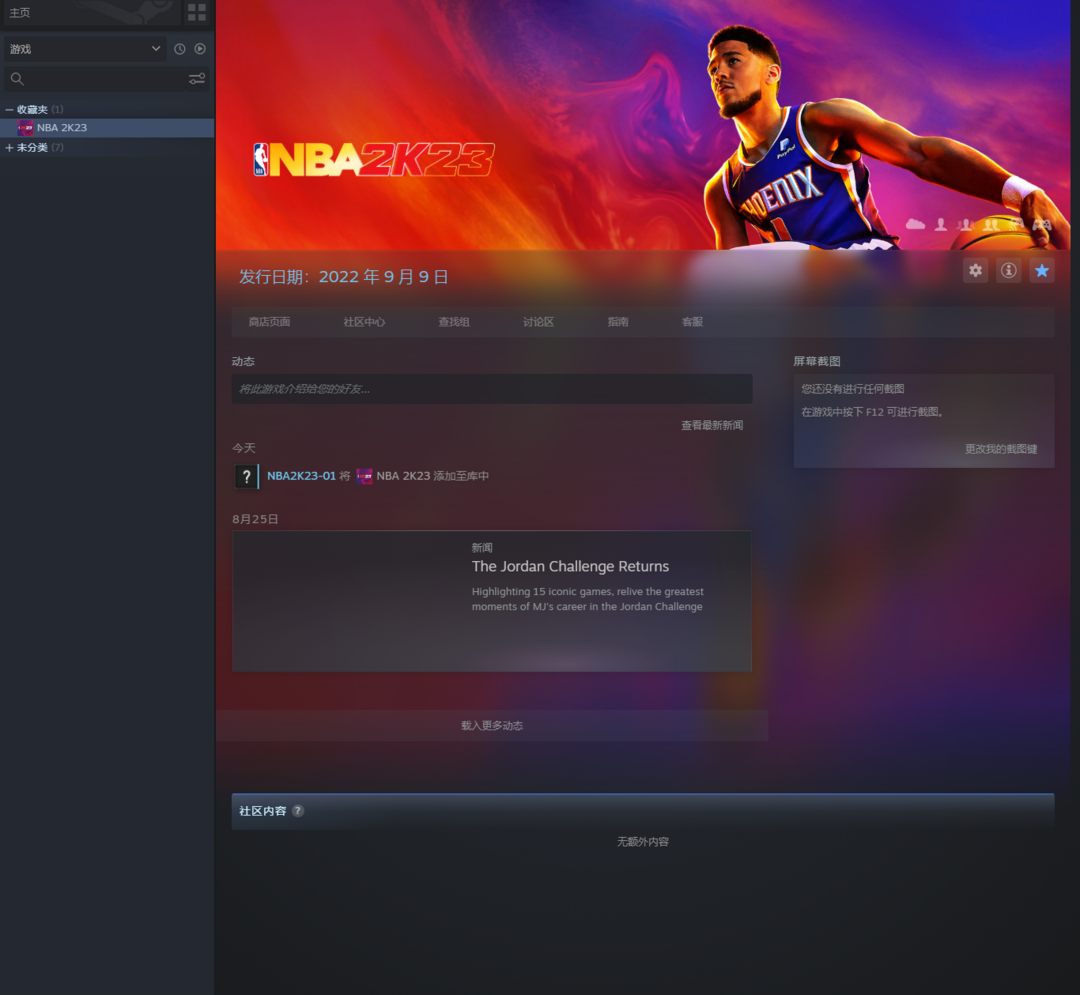The width and height of the screenshot is (1080, 995).
Task: Open the 商店页面 tab
Action: pos(269,322)
